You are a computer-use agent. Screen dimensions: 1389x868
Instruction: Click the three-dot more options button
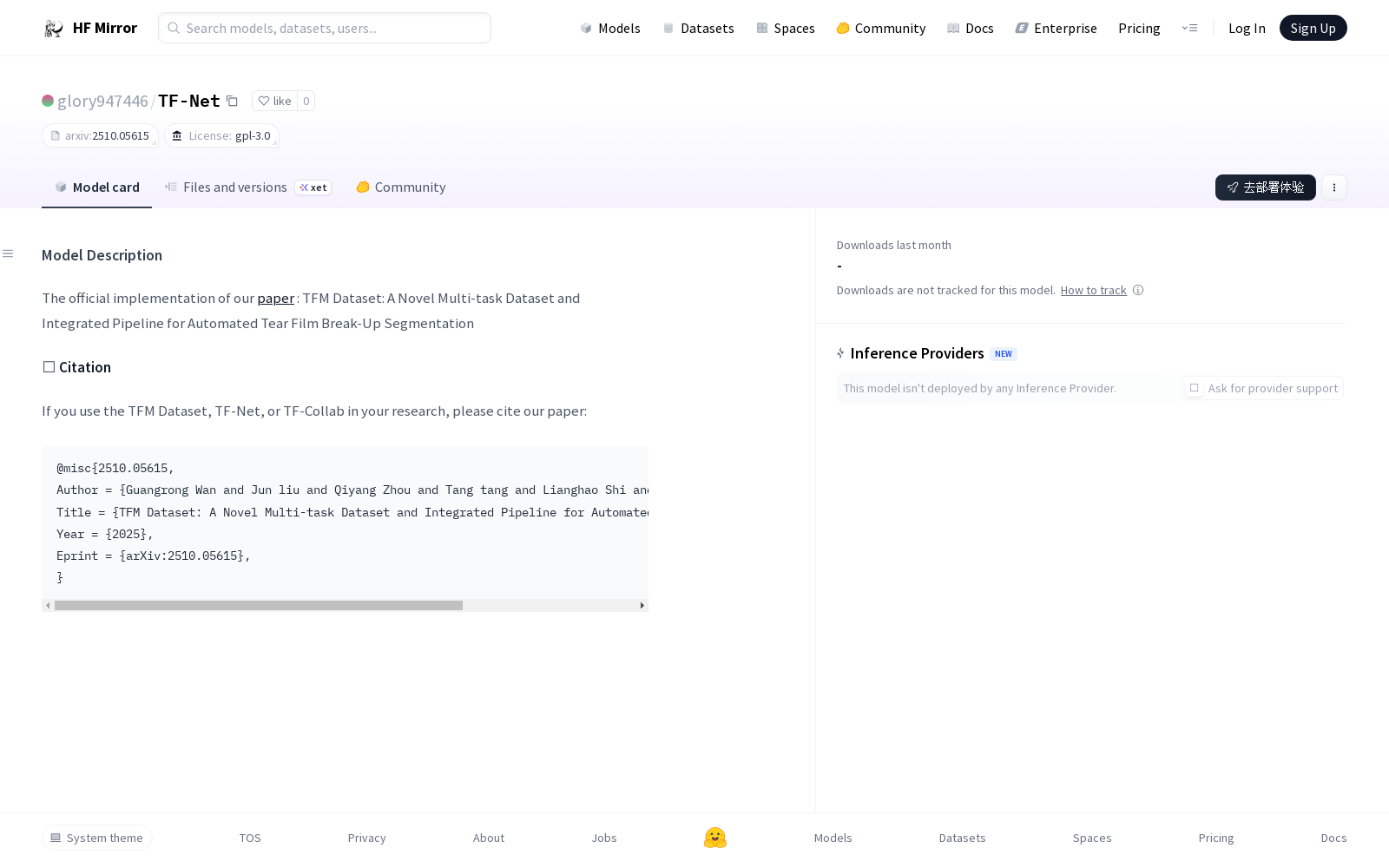[x=1334, y=187]
